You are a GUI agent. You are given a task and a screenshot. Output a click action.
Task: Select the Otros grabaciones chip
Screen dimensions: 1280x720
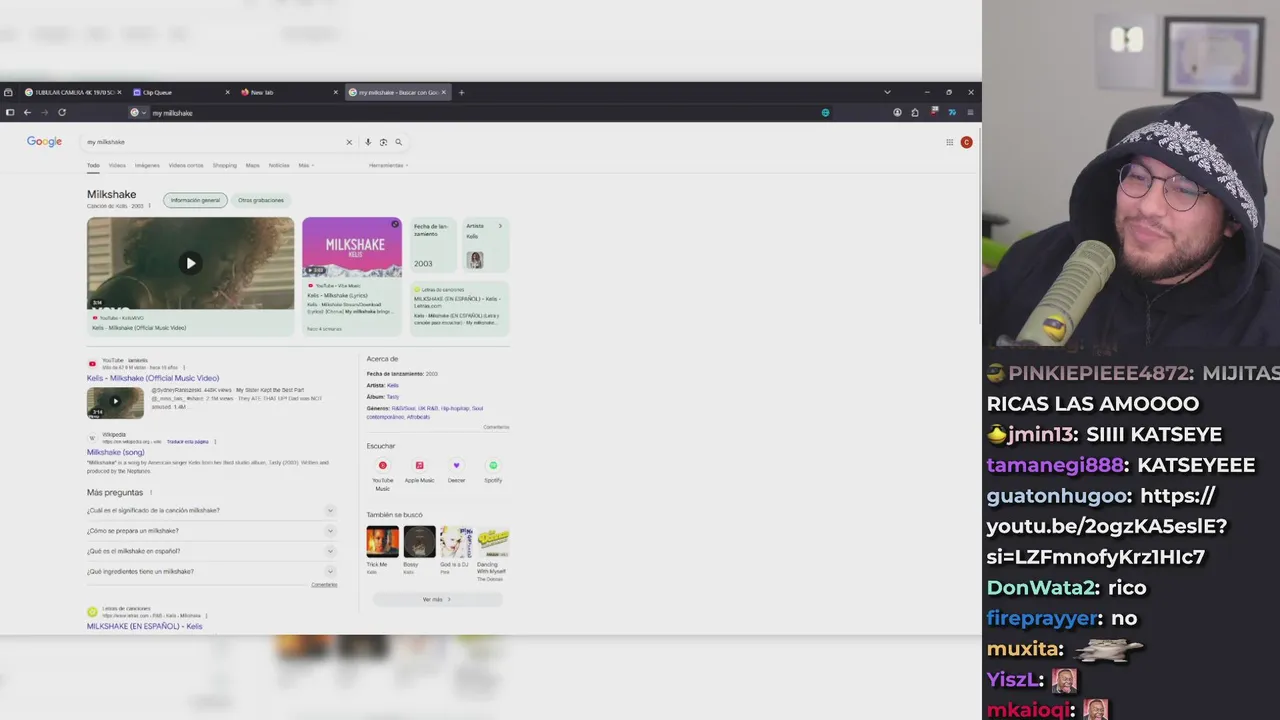click(261, 200)
